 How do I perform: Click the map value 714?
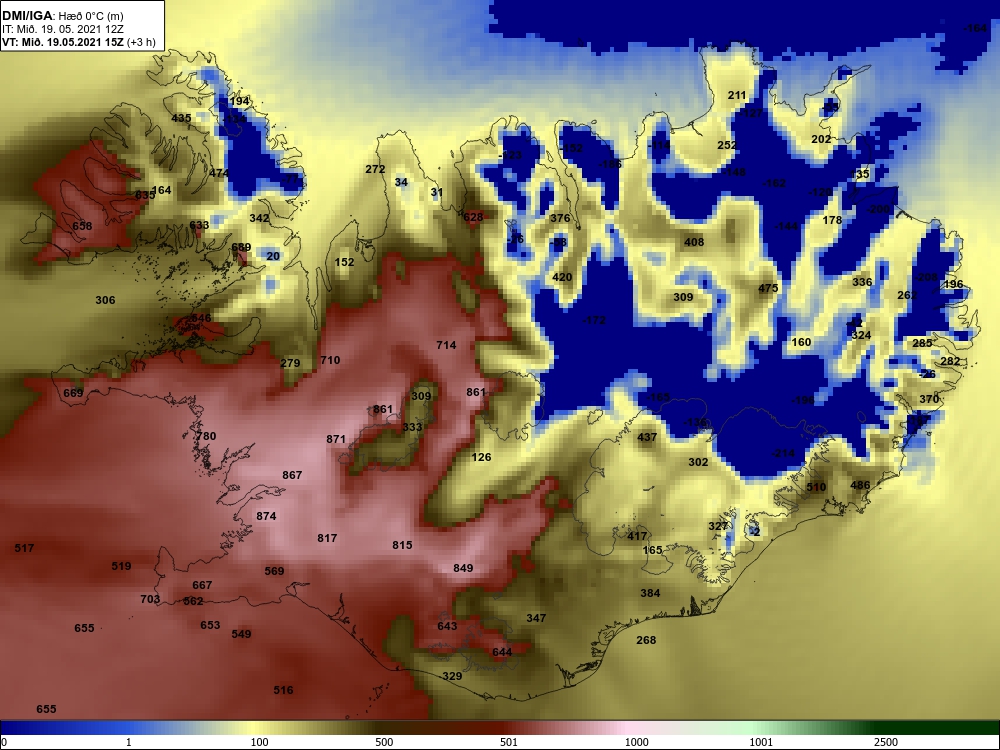(446, 345)
